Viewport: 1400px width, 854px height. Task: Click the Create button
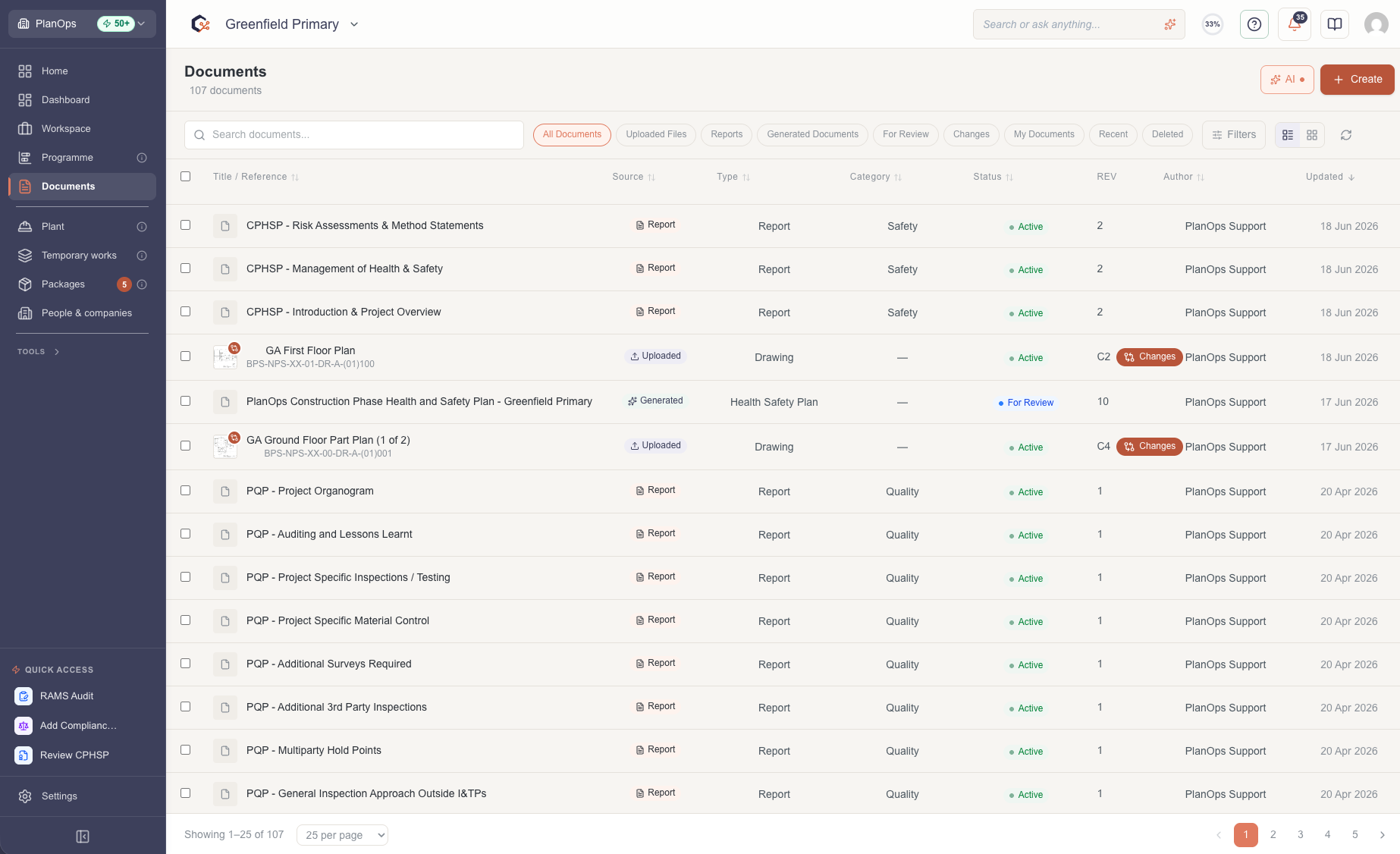pyautogui.click(x=1357, y=80)
